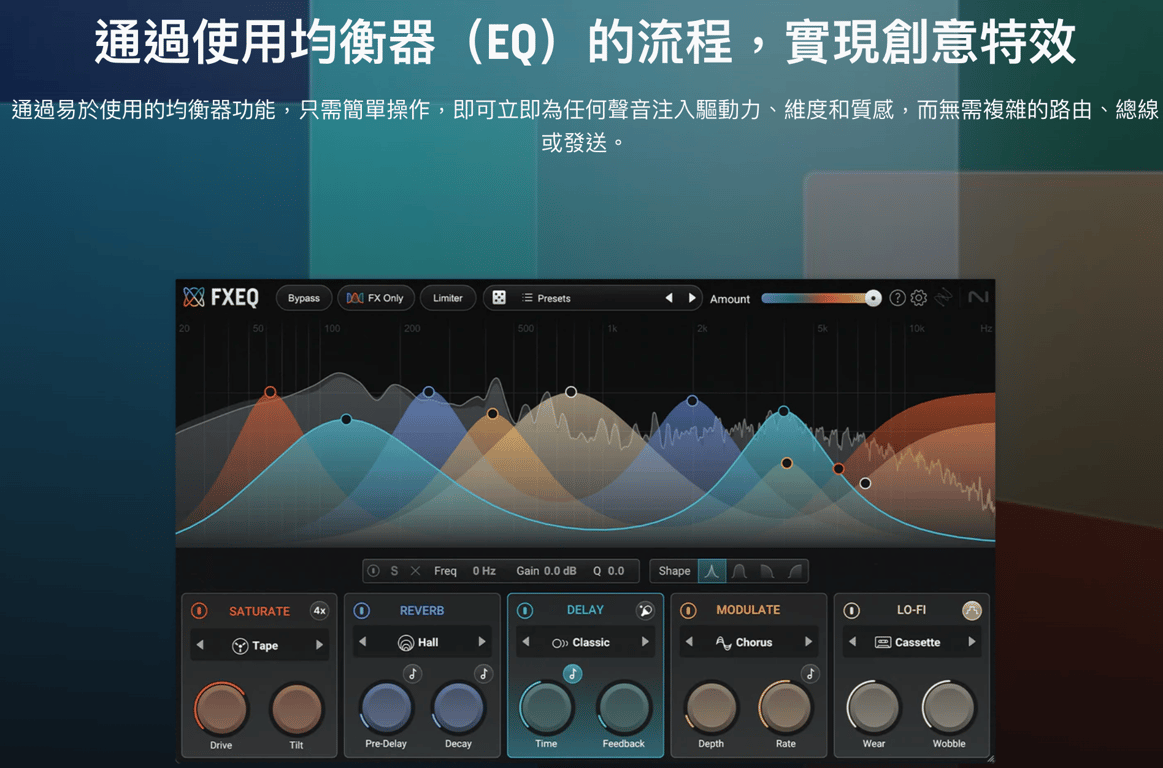Toggle the Modulate module power button
The width and height of the screenshot is (1163, 768).
point(688,610)
